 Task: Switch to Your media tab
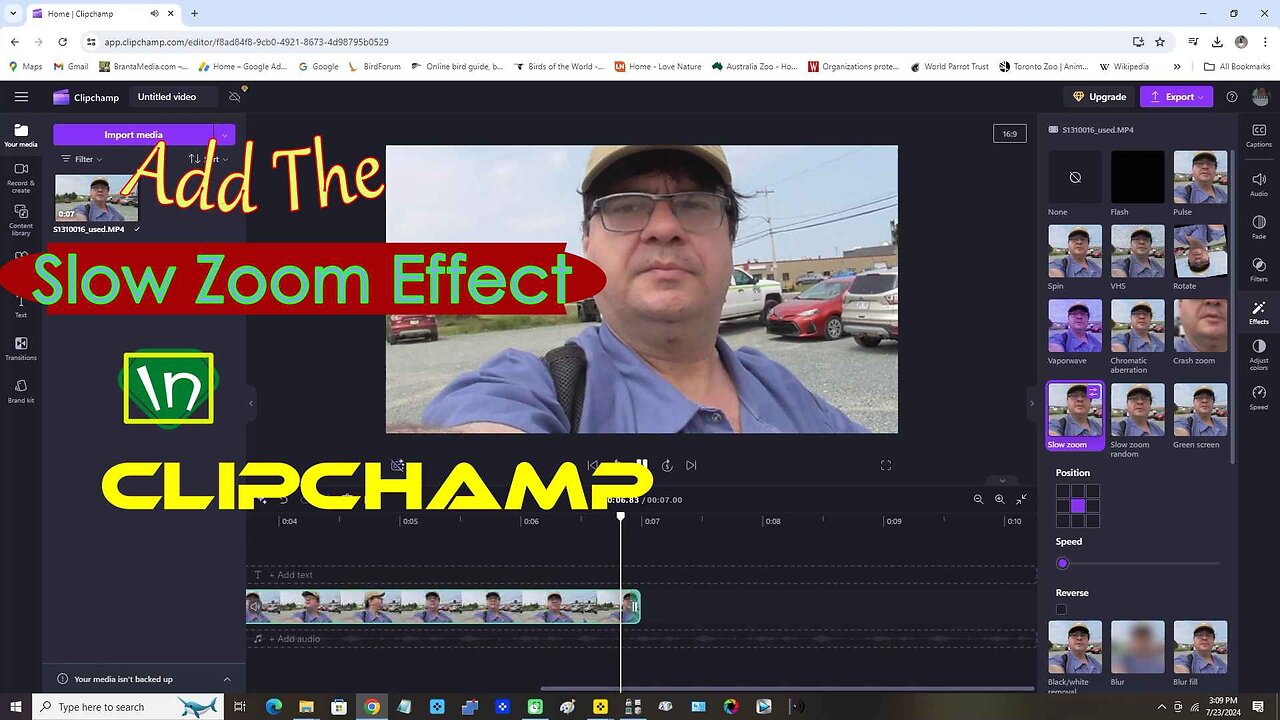point(21,136)
